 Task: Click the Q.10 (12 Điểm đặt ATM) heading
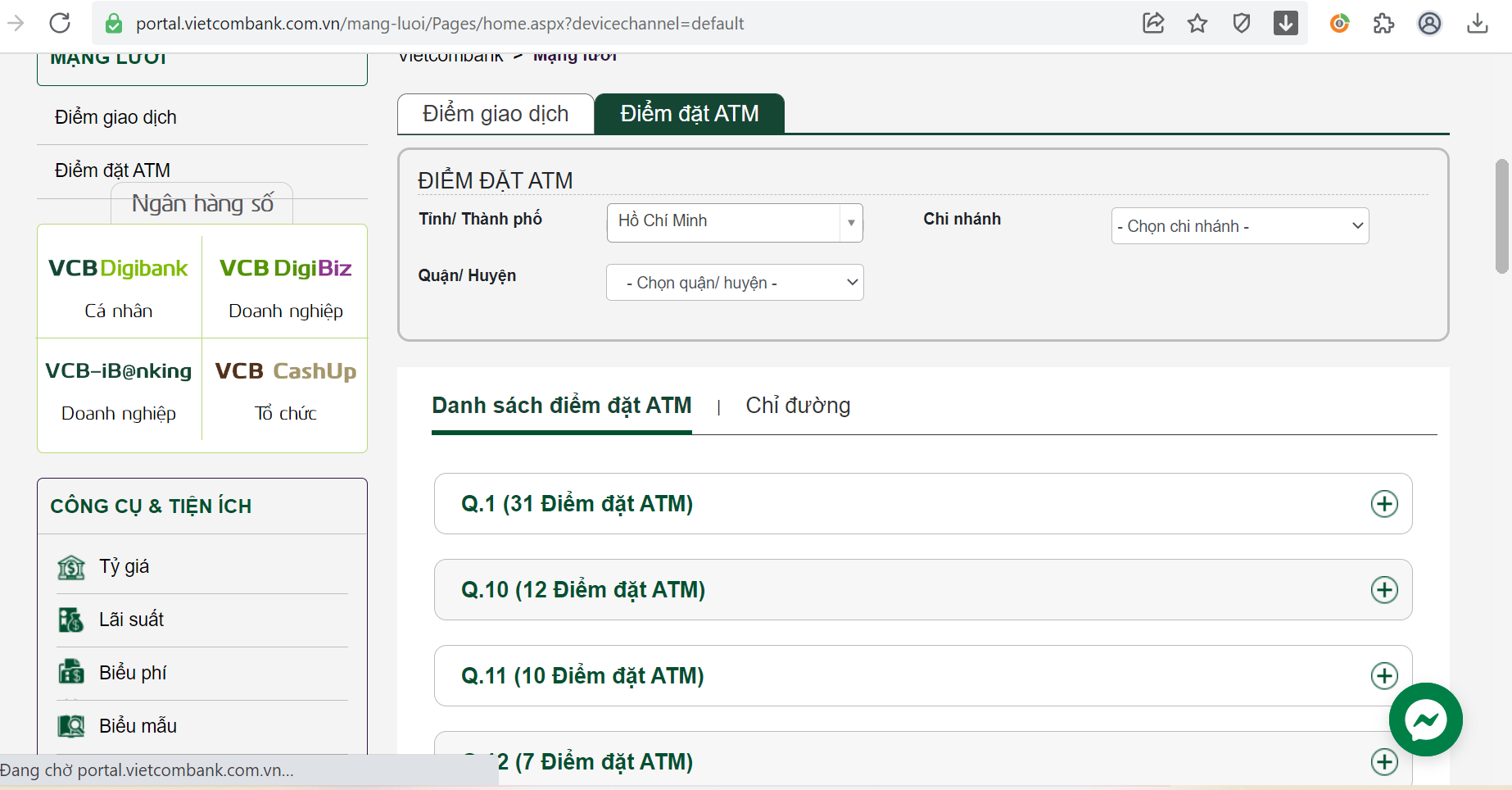583,590
